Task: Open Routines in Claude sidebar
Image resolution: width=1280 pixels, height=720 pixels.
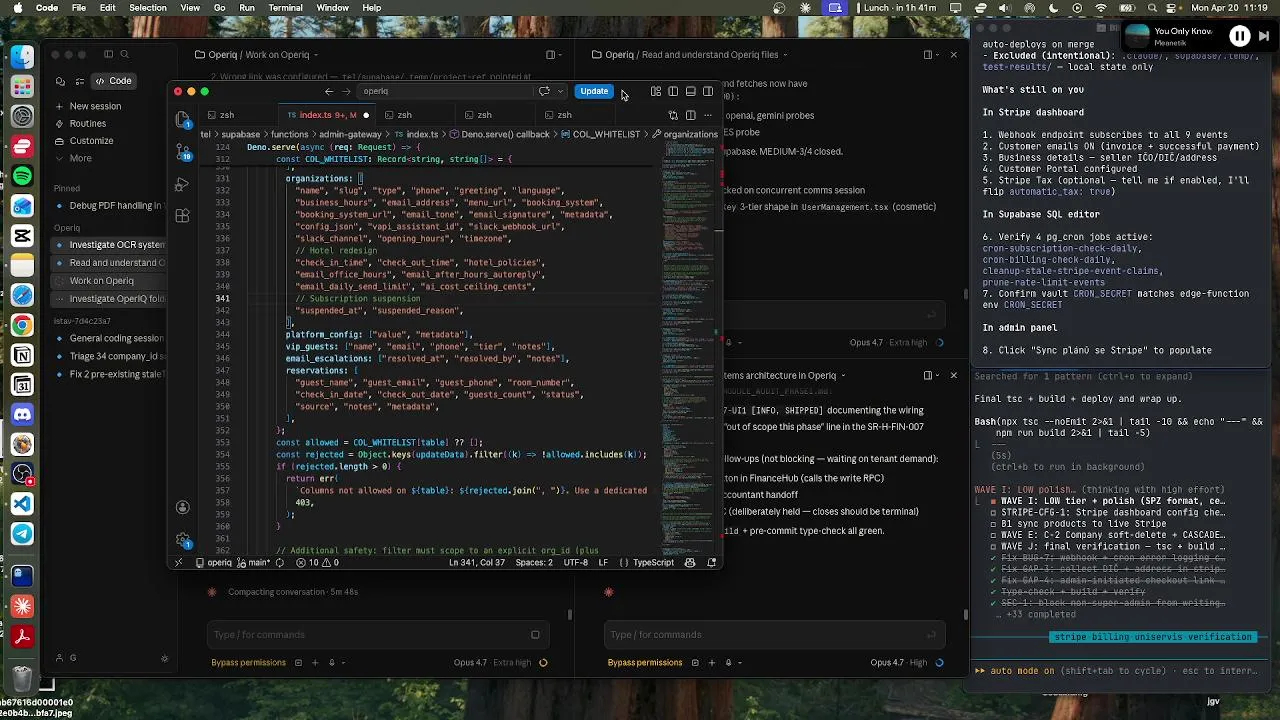Action: 88,124
